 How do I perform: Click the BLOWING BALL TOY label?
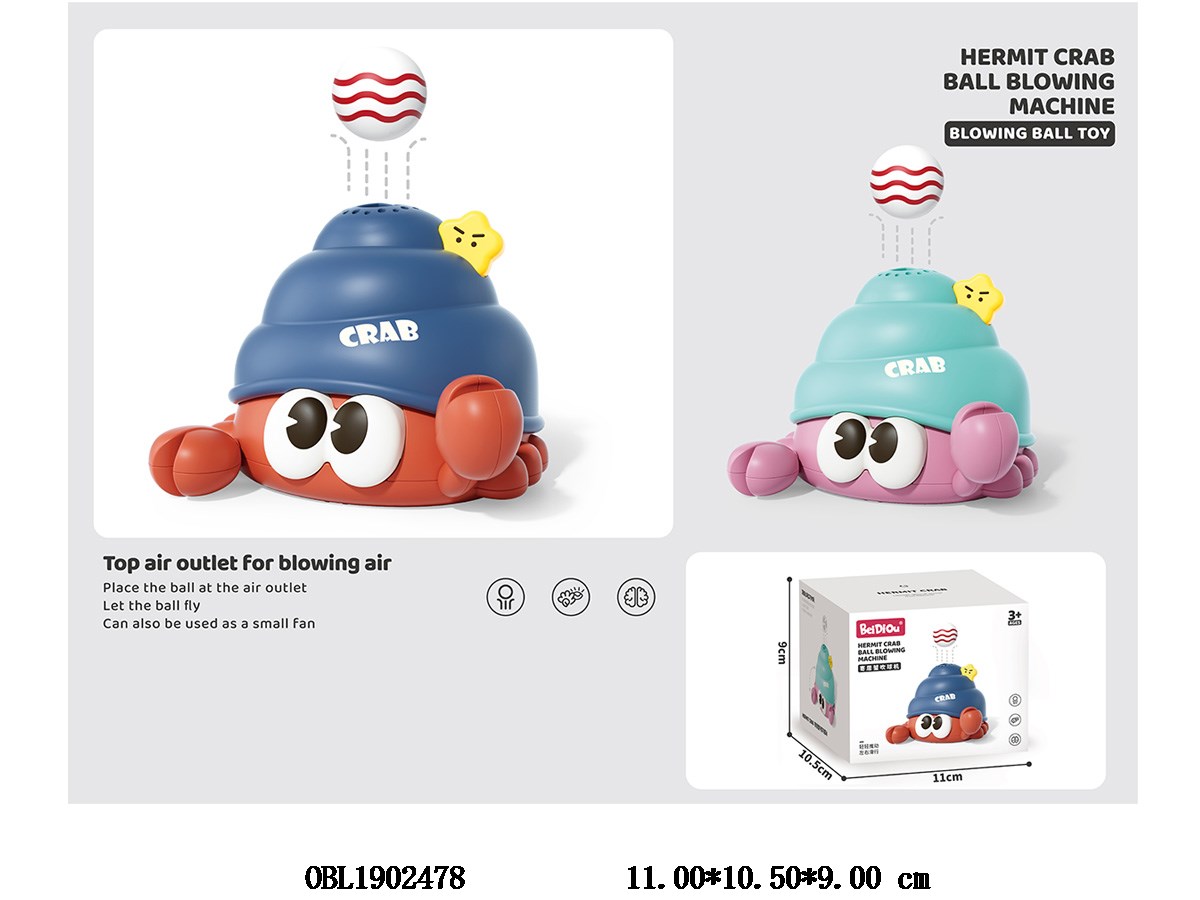(1029, 133)
